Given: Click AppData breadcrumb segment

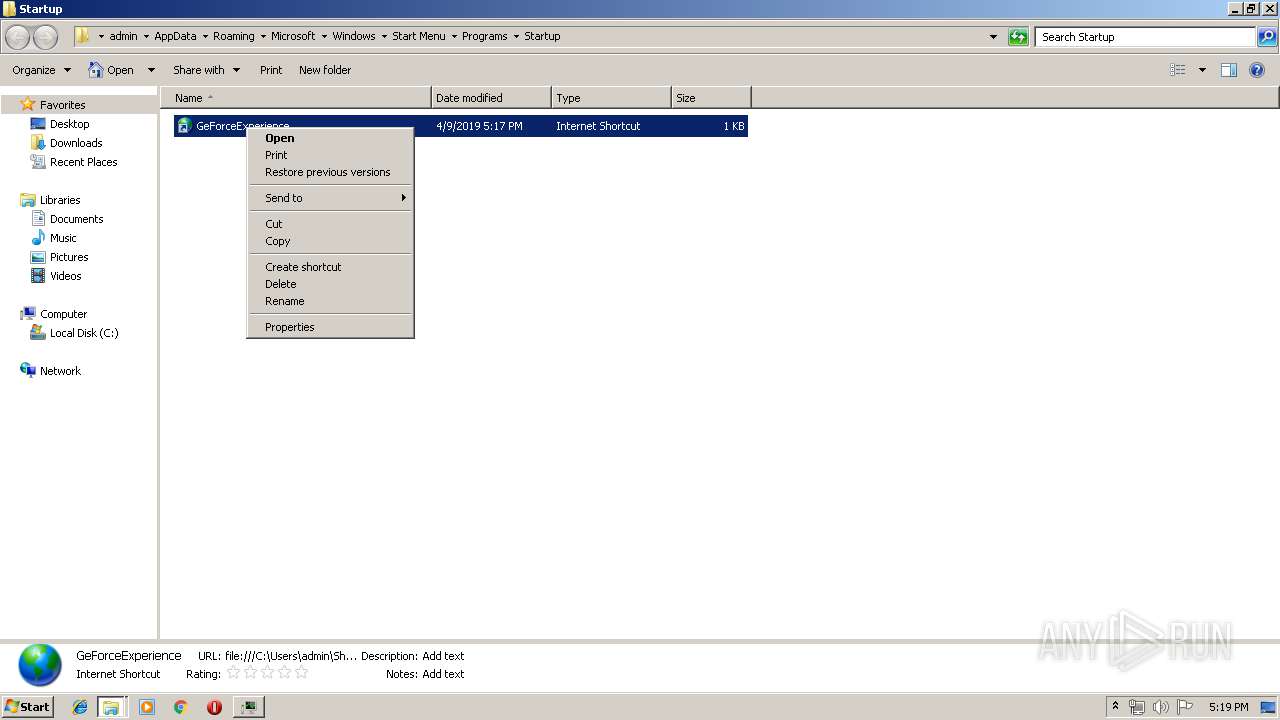Looking at the screenshot, I should click(x=175, y=37).
